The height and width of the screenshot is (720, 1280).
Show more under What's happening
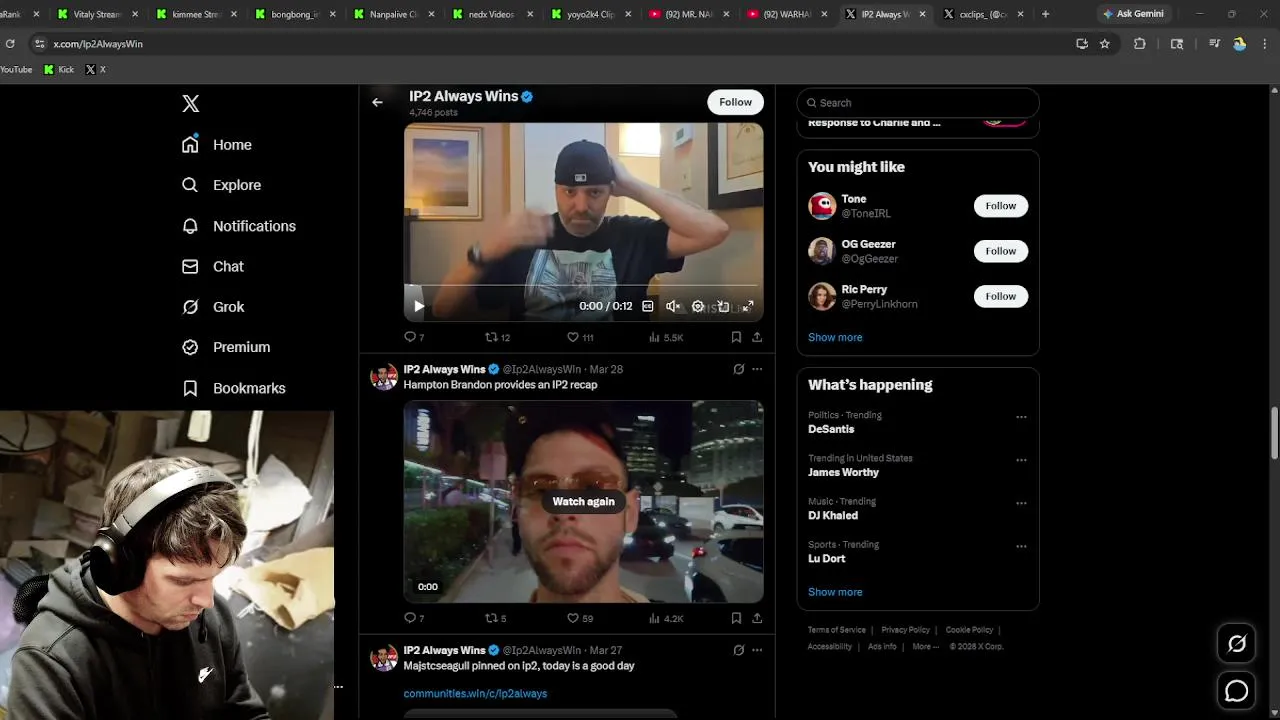[x=835, y=592]
